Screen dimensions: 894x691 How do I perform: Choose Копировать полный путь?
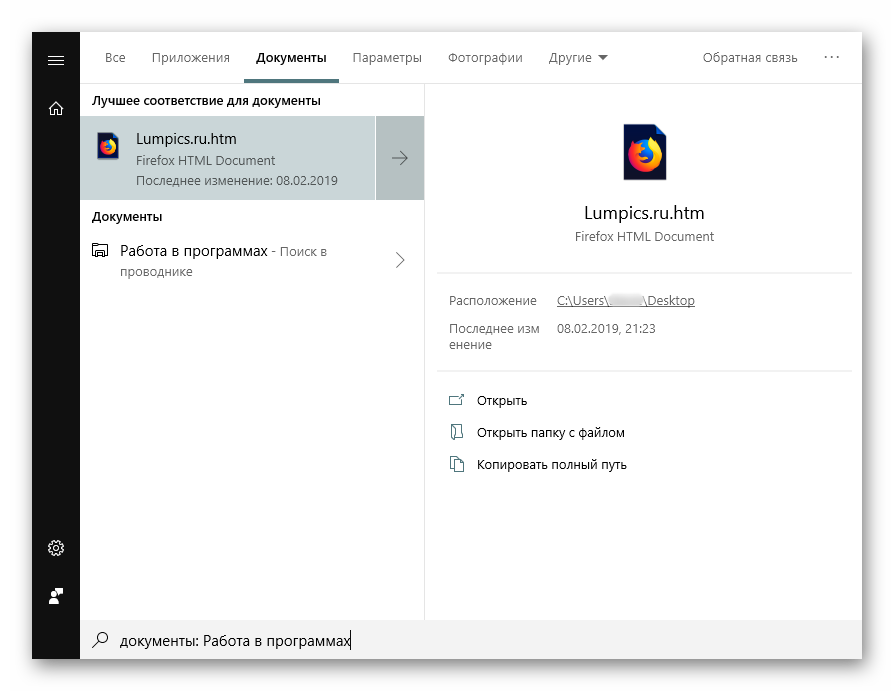[551, 465]
